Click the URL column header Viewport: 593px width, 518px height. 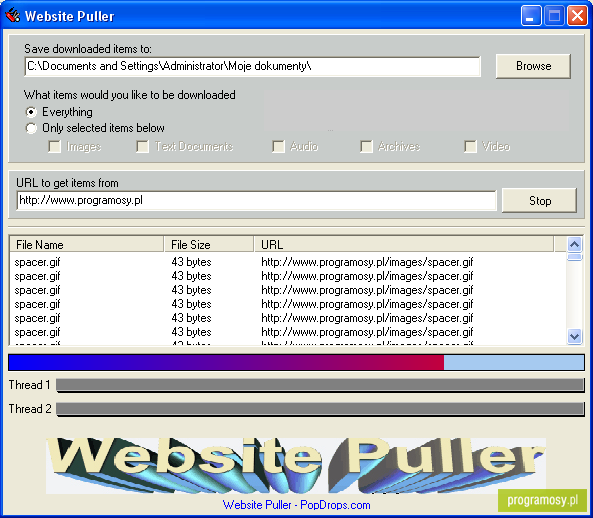[x=404, y=245]
